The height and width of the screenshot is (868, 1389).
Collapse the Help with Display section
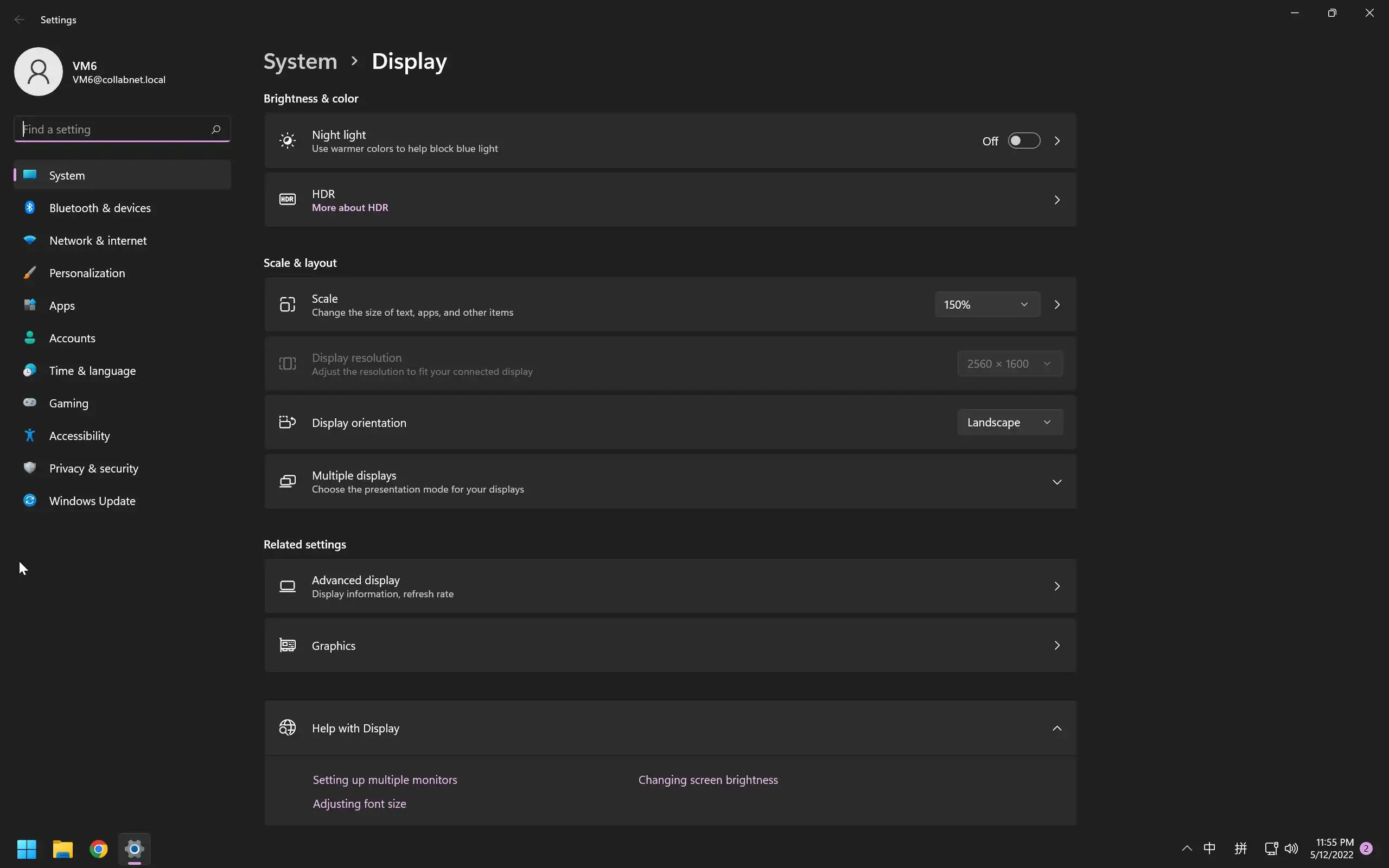click(1057, 729)
